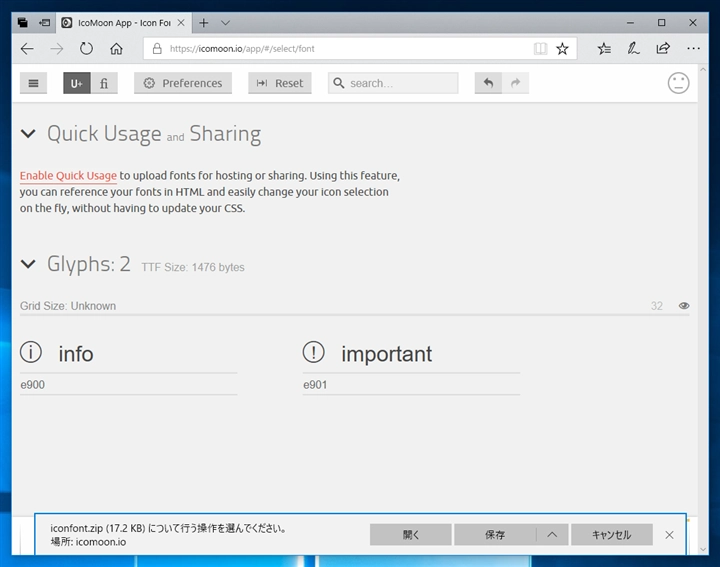Select the info circle glyph icon
This screenshot has height=567, width=720.
pyautogui.click(x=31, y=352)
